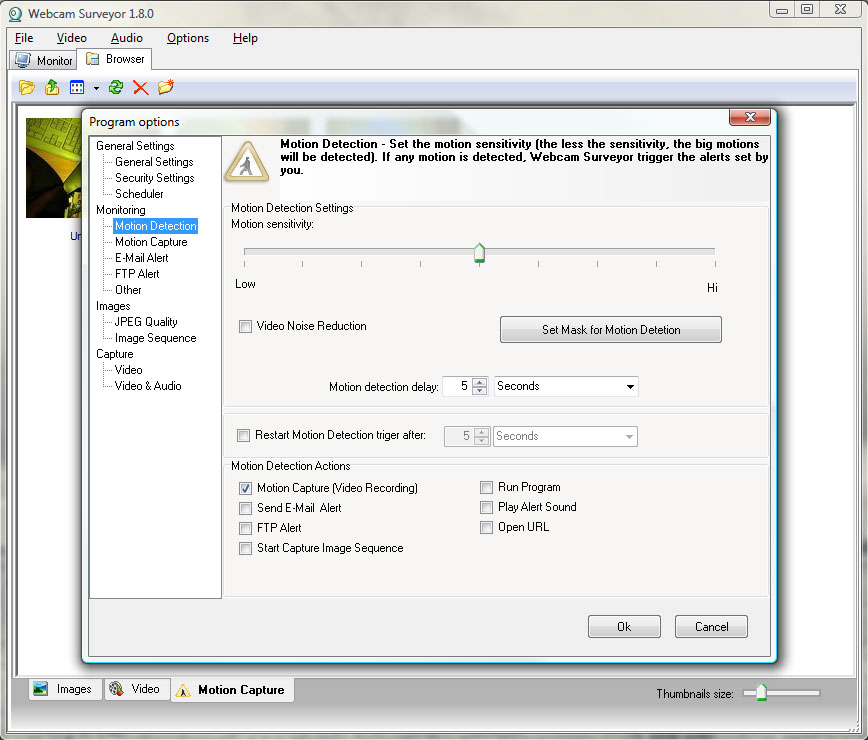Select FTP Alert in the options tree
The width and height of the screenshot is (868, 740).
(137, 275)
